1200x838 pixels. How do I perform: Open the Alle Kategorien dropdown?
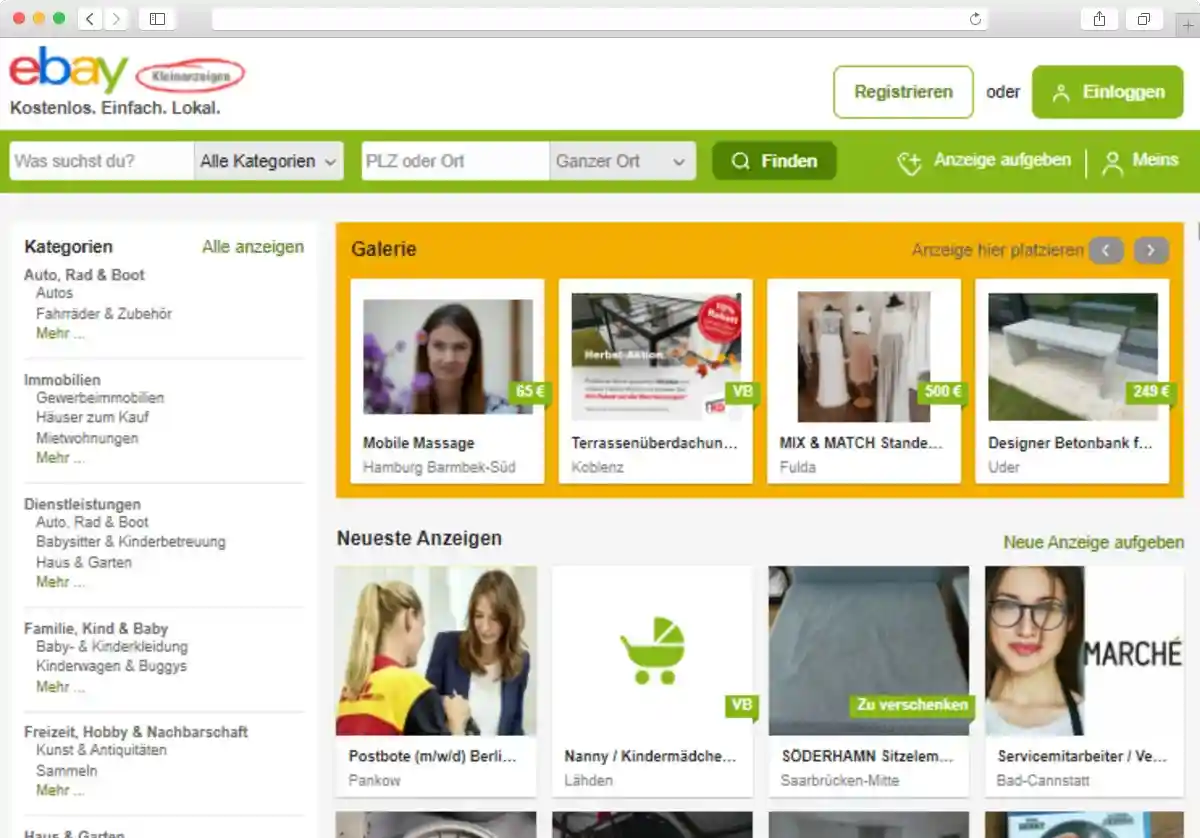(x=268, y=161)
